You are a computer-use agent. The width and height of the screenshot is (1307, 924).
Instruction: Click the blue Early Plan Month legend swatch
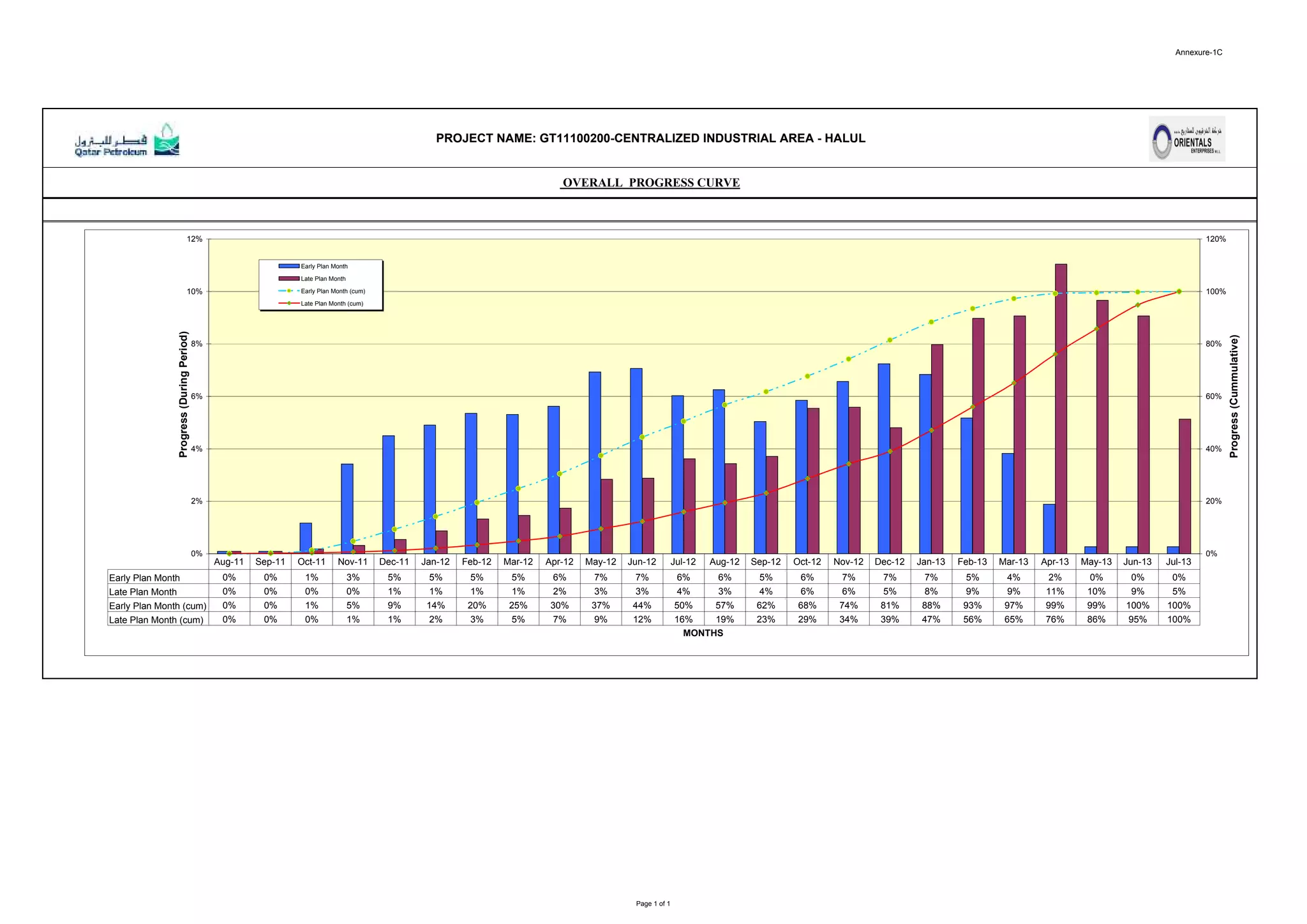pos(288,266)
